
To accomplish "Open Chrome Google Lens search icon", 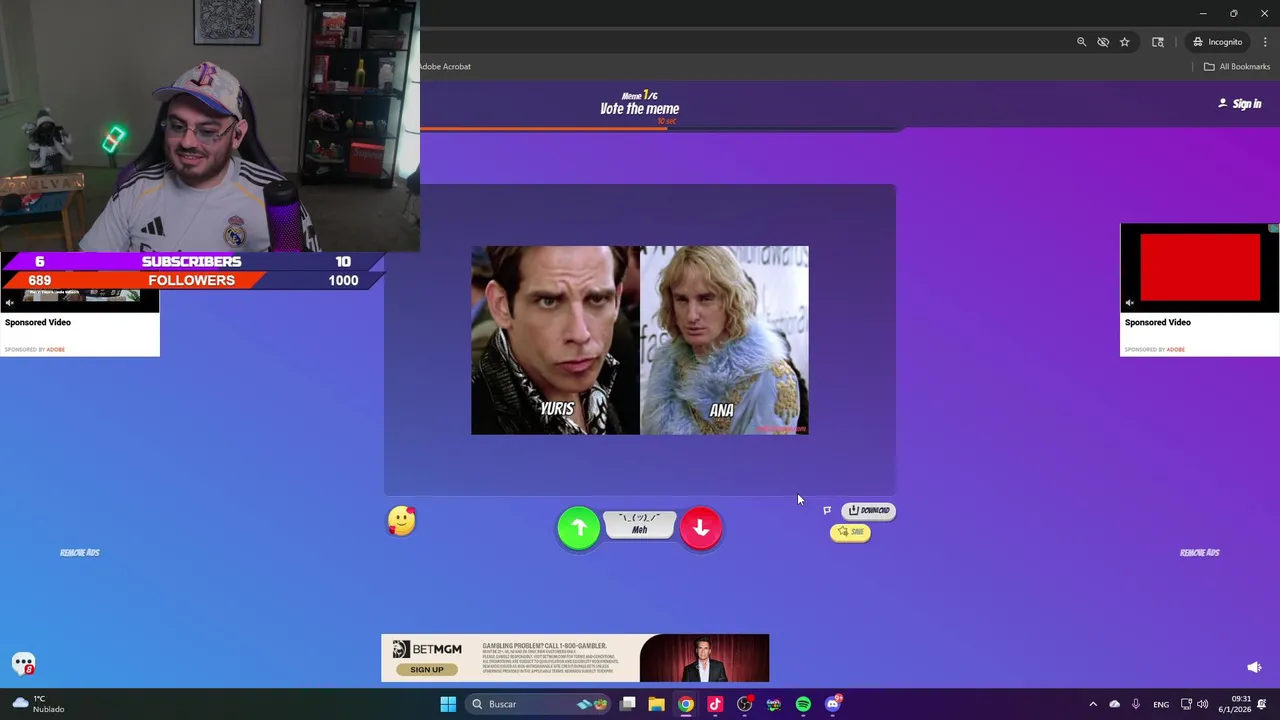I will coord(1158,42).
